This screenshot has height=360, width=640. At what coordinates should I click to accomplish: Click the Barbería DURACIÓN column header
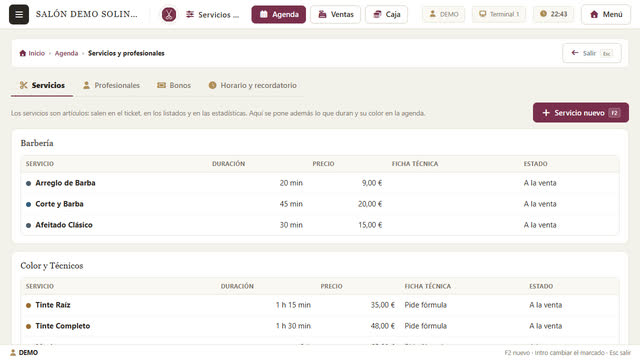(x=229, y=164)
